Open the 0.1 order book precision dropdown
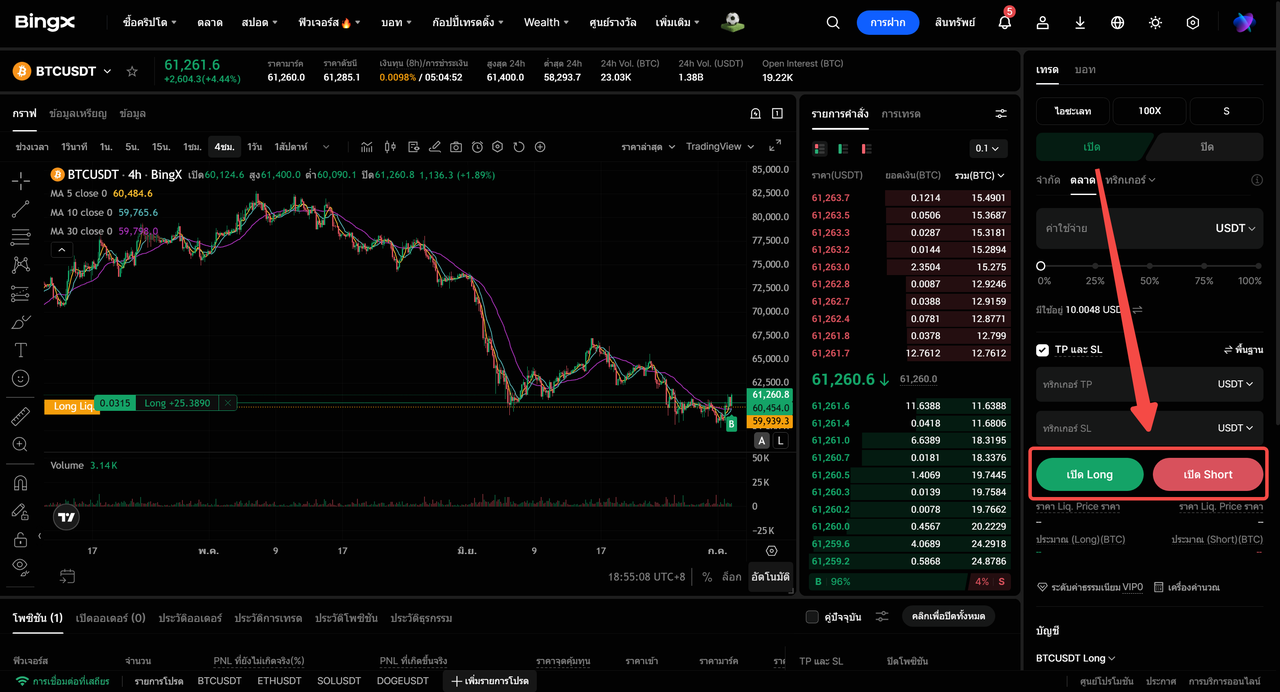1280x692 pixels. [x=988, y=148]
